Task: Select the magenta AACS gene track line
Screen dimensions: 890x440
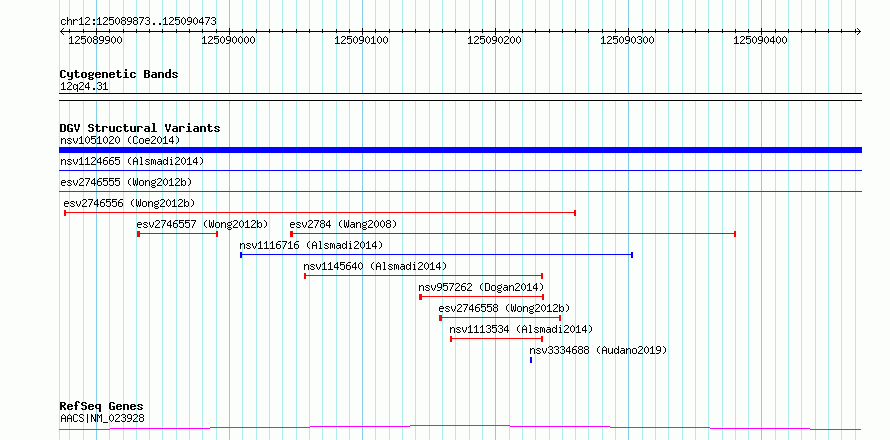Action: pyautogui.click(x=460, y=427)
